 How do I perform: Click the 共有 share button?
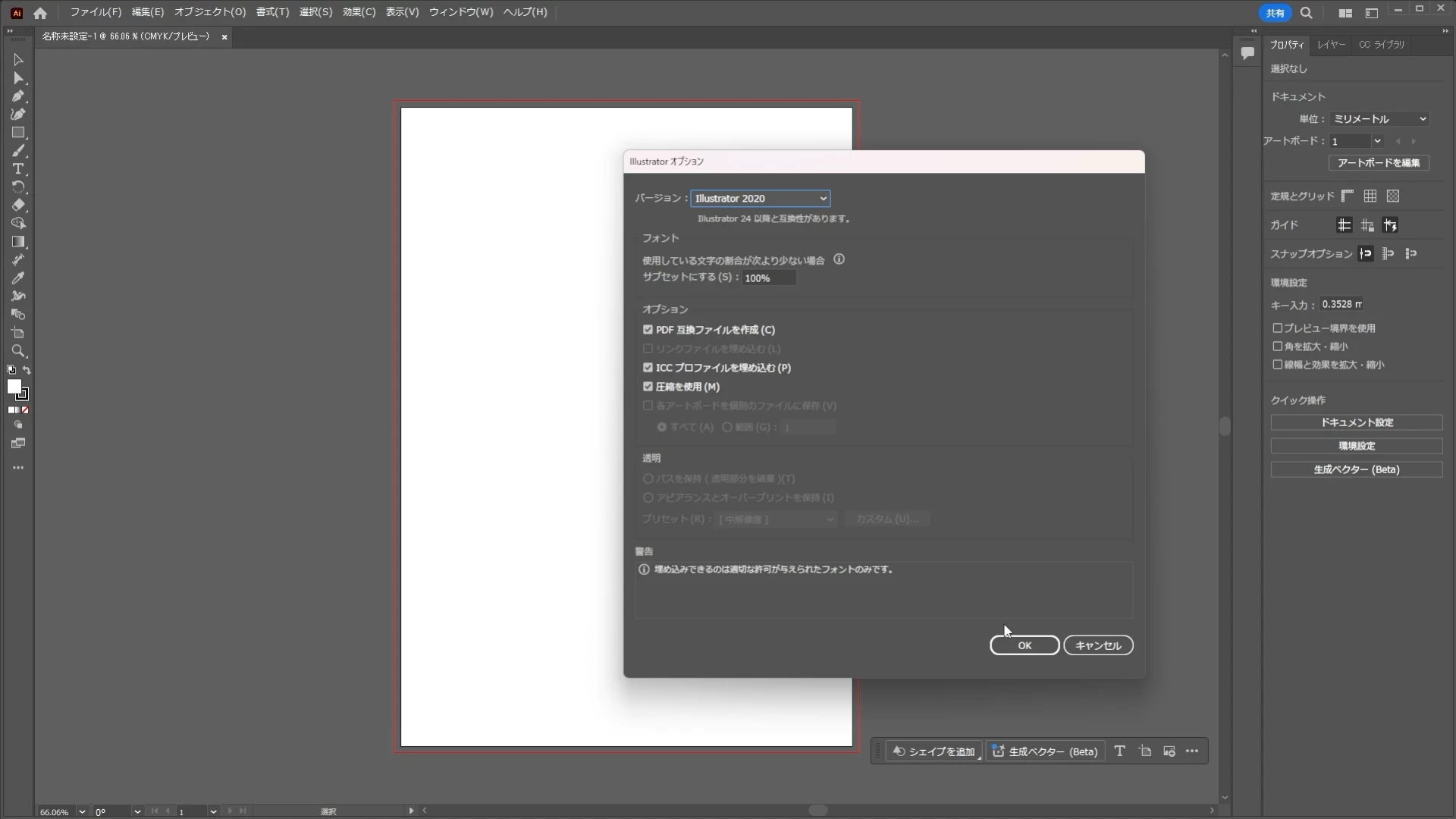(x=1275, y=13)
